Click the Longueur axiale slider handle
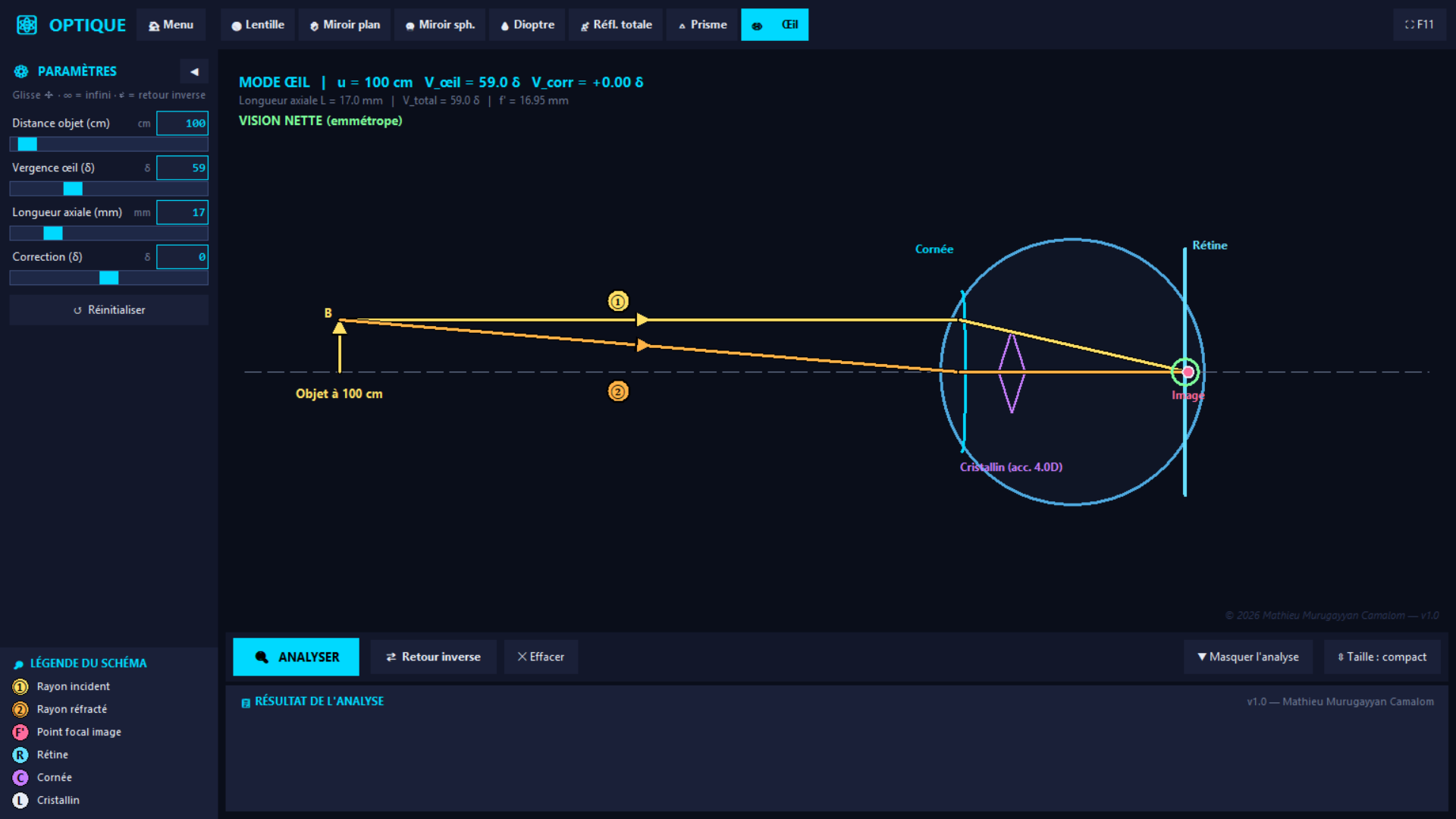 click(x=53, y=234)
